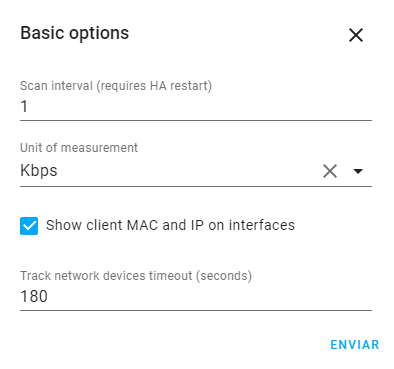
Task: Submit options with the ENVIAR button
Action: coord(355,345)
